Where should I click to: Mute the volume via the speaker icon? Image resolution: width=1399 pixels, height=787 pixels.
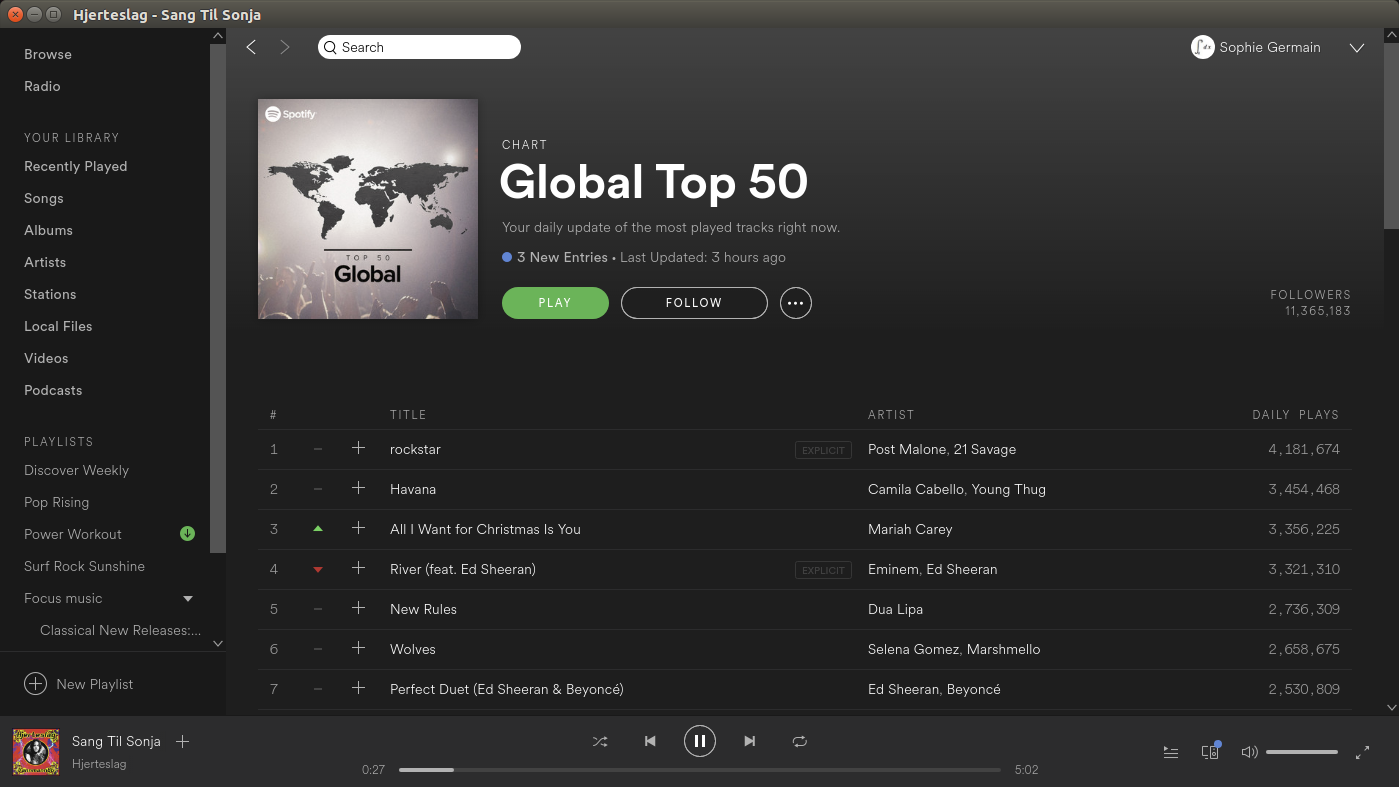pyautogui.click(x=1249, y=751)
